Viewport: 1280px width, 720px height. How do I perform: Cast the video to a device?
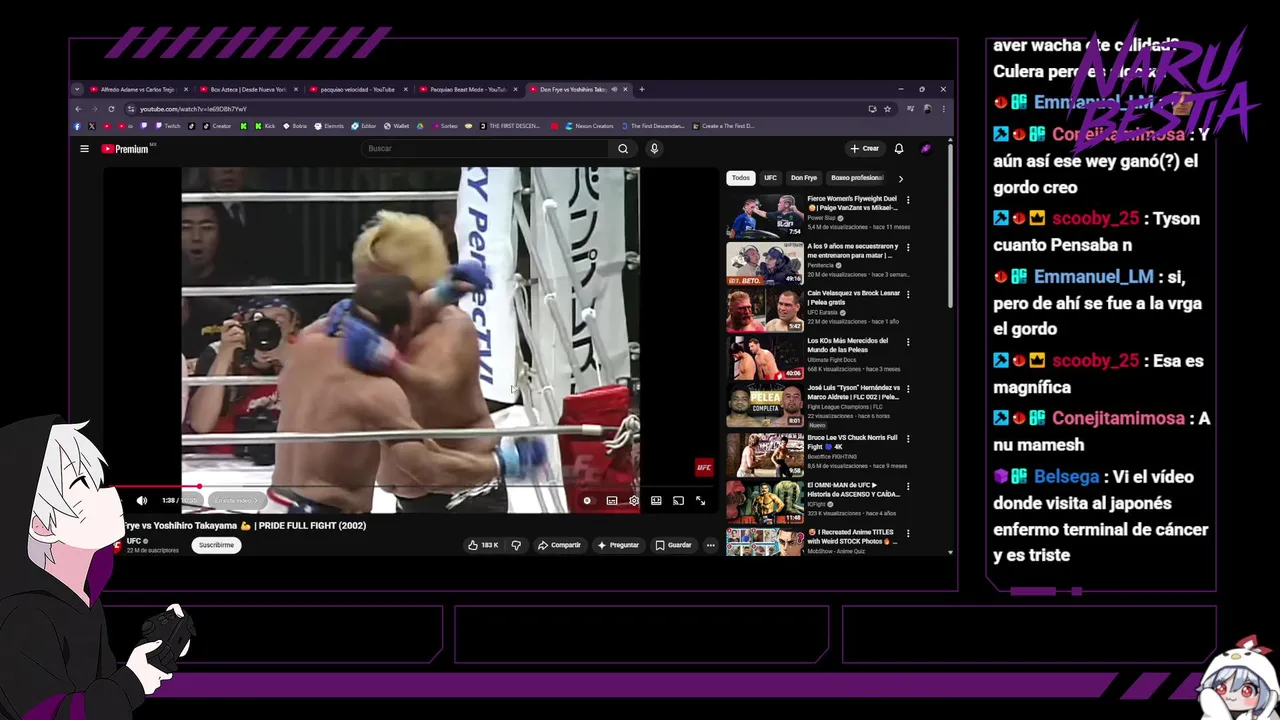678,501
